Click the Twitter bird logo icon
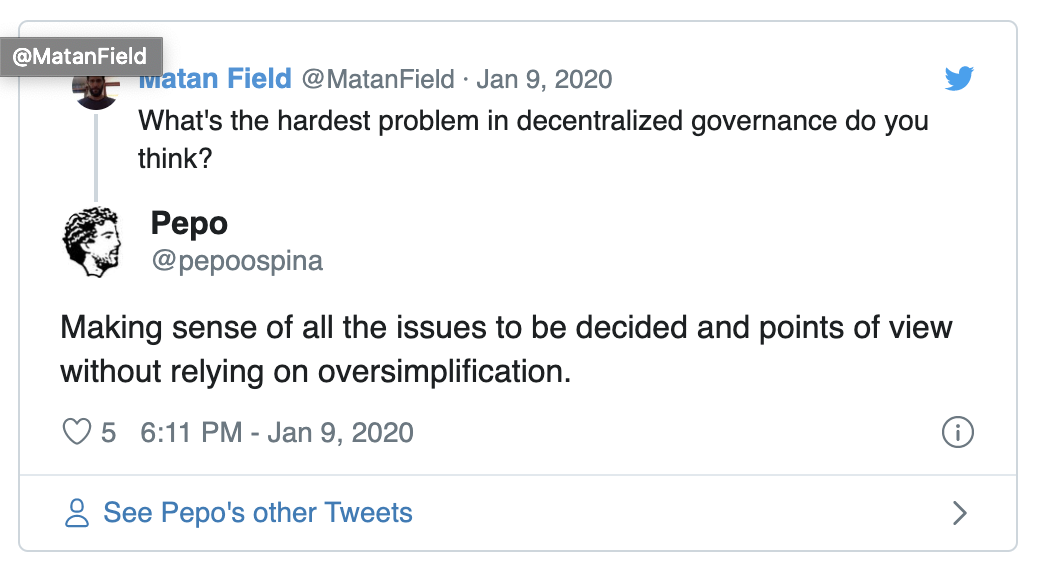1040x578 pixels. pos(959,78)
